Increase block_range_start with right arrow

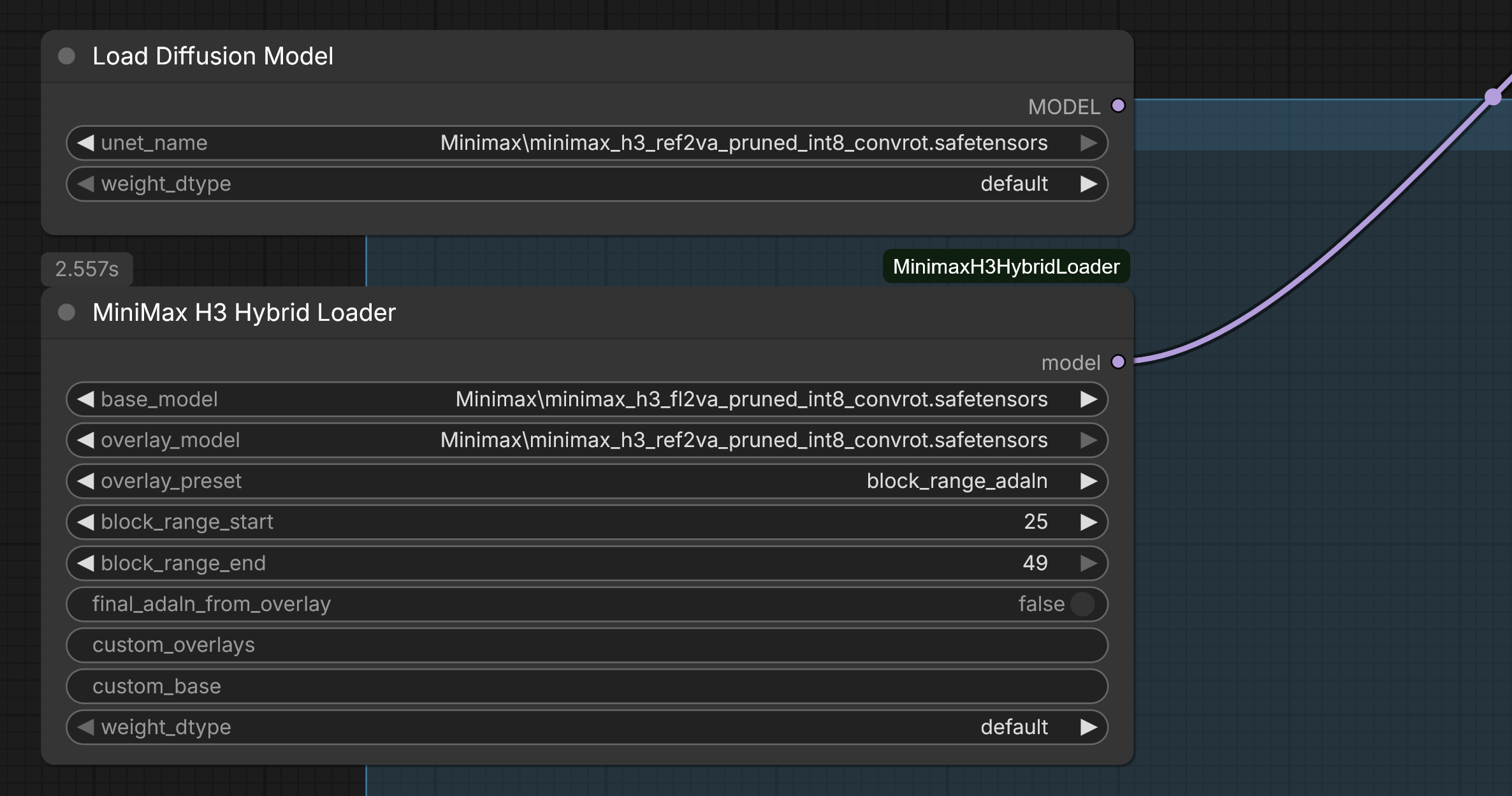[1089, 522]
